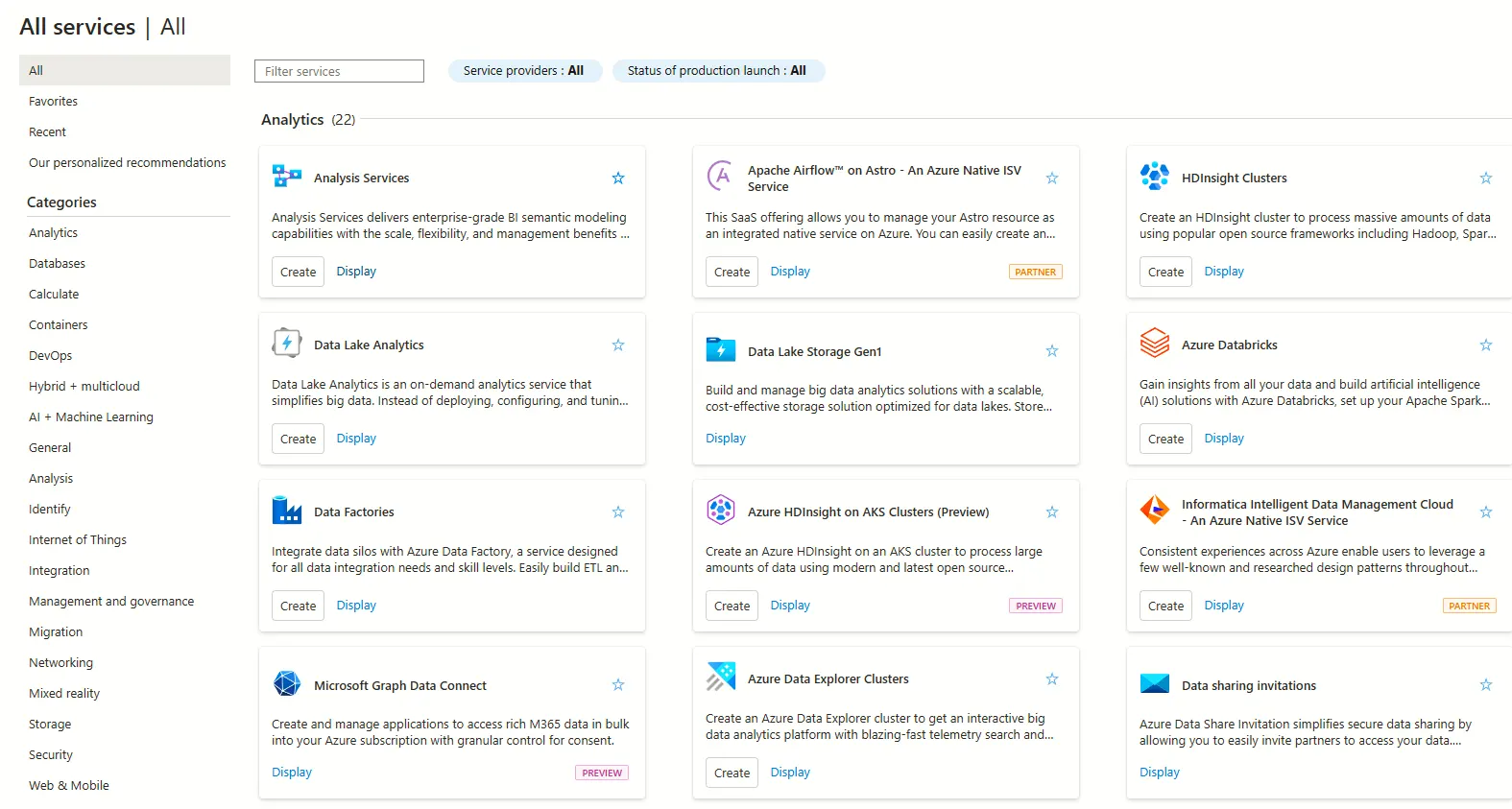Image resolution: width=1512 pixels, height=809 pixels.
Task: Star the Data Lake Storage Gen1 service
Action: (1052, 350)
